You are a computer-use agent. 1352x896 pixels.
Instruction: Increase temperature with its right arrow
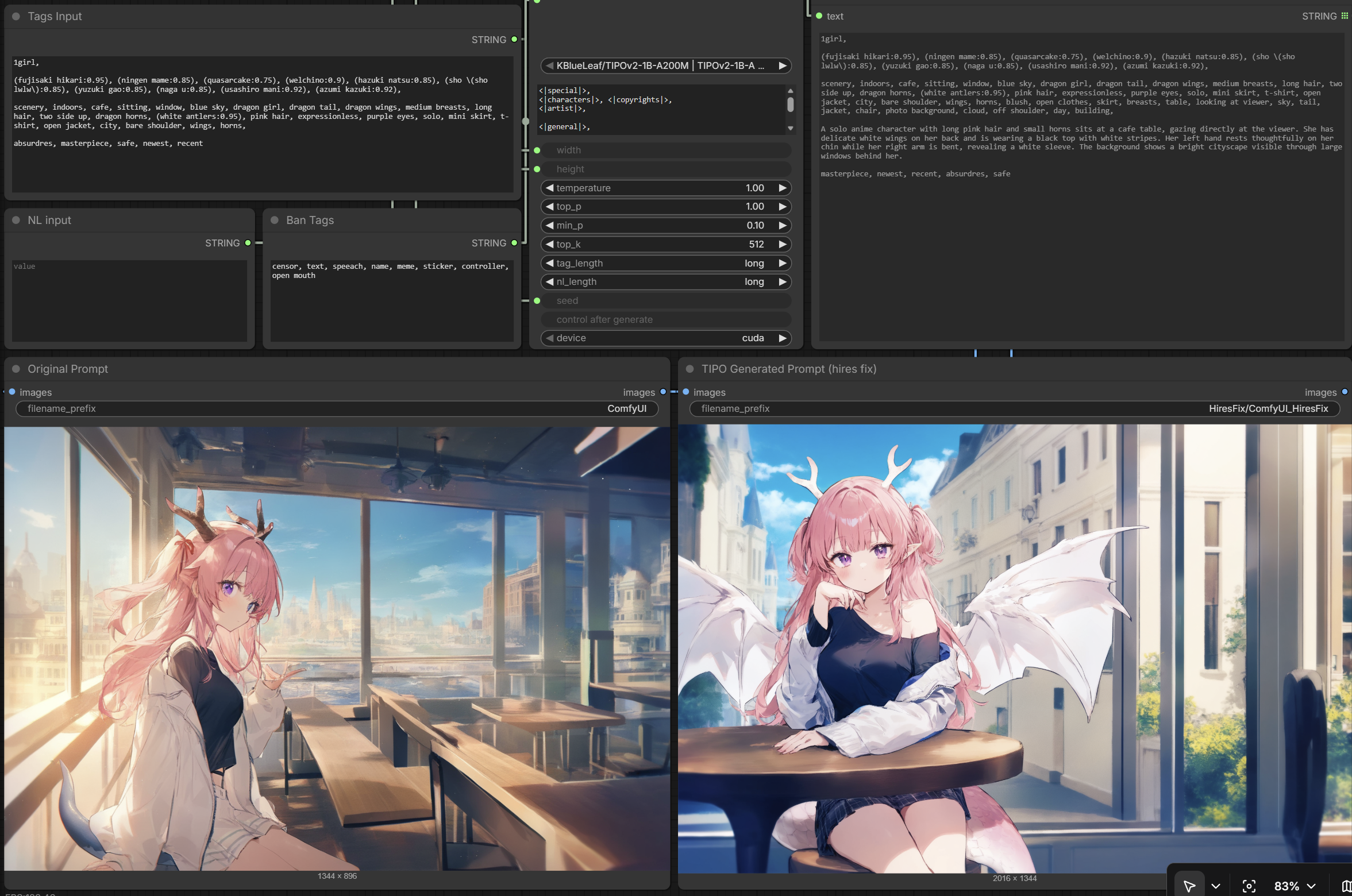782,188
